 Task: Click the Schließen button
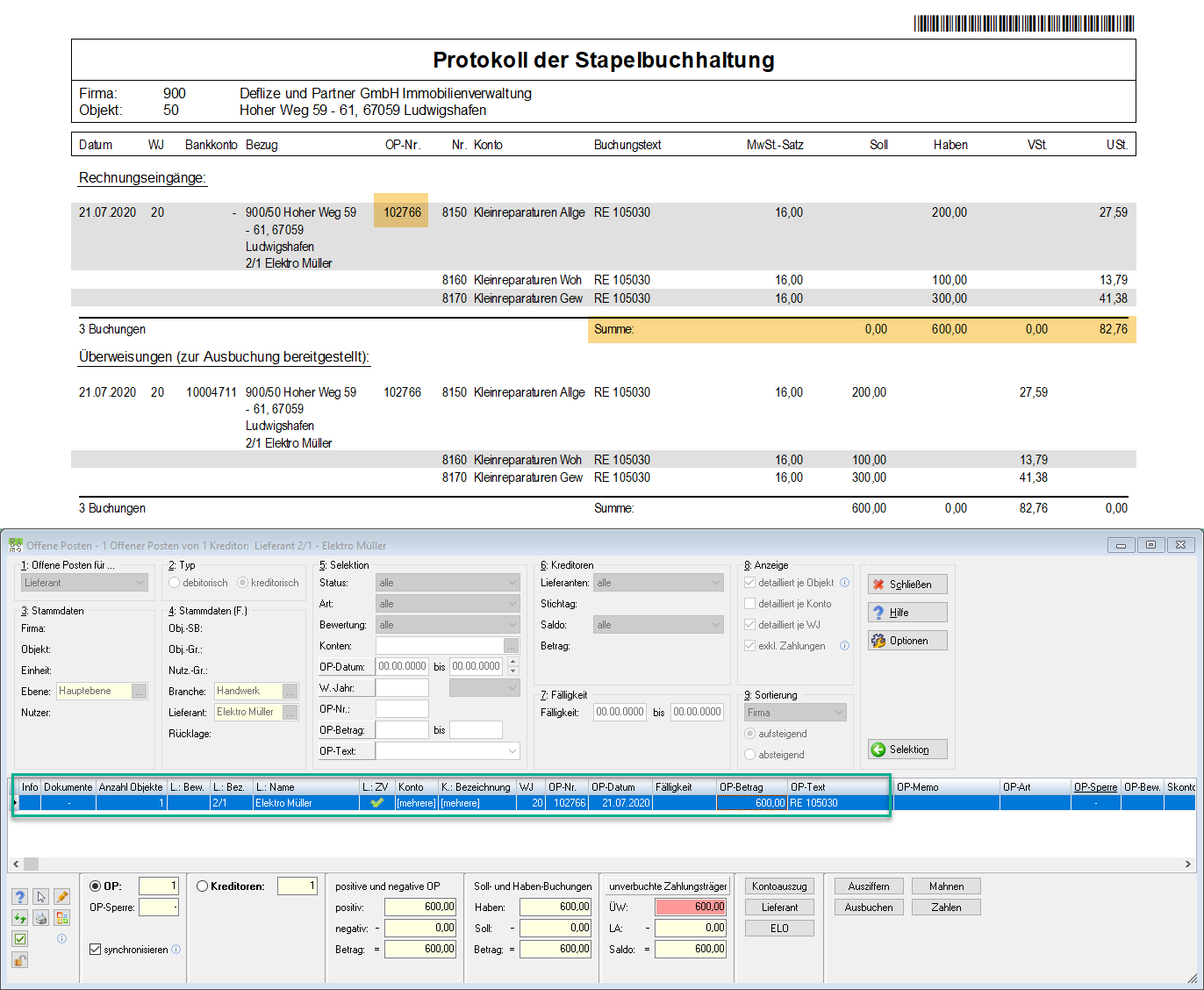[x=907, y=585]
